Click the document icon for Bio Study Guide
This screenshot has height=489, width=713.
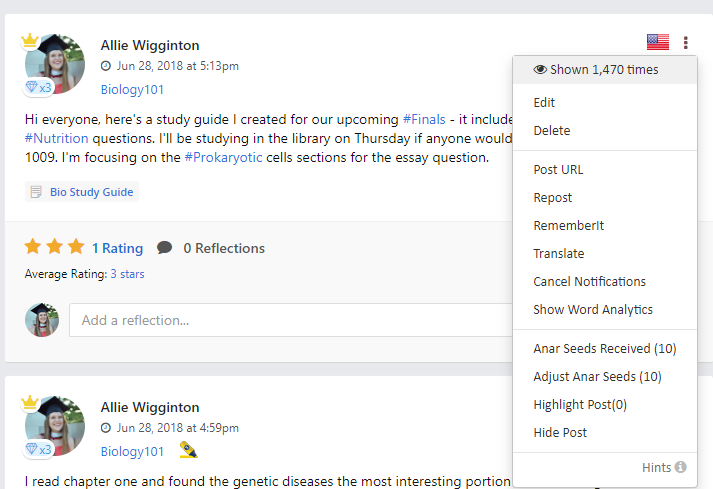[x=36, y=192]
